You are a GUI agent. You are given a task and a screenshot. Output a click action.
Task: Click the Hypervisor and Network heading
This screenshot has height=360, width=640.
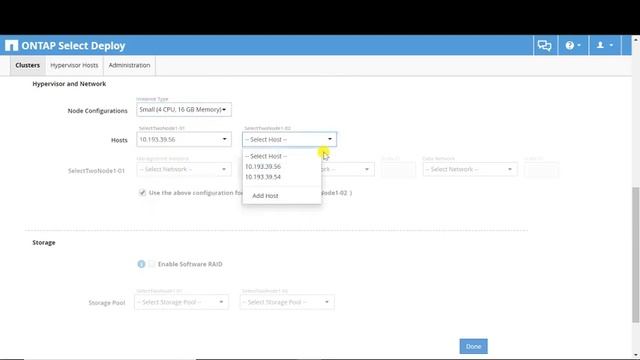[69, 84]
